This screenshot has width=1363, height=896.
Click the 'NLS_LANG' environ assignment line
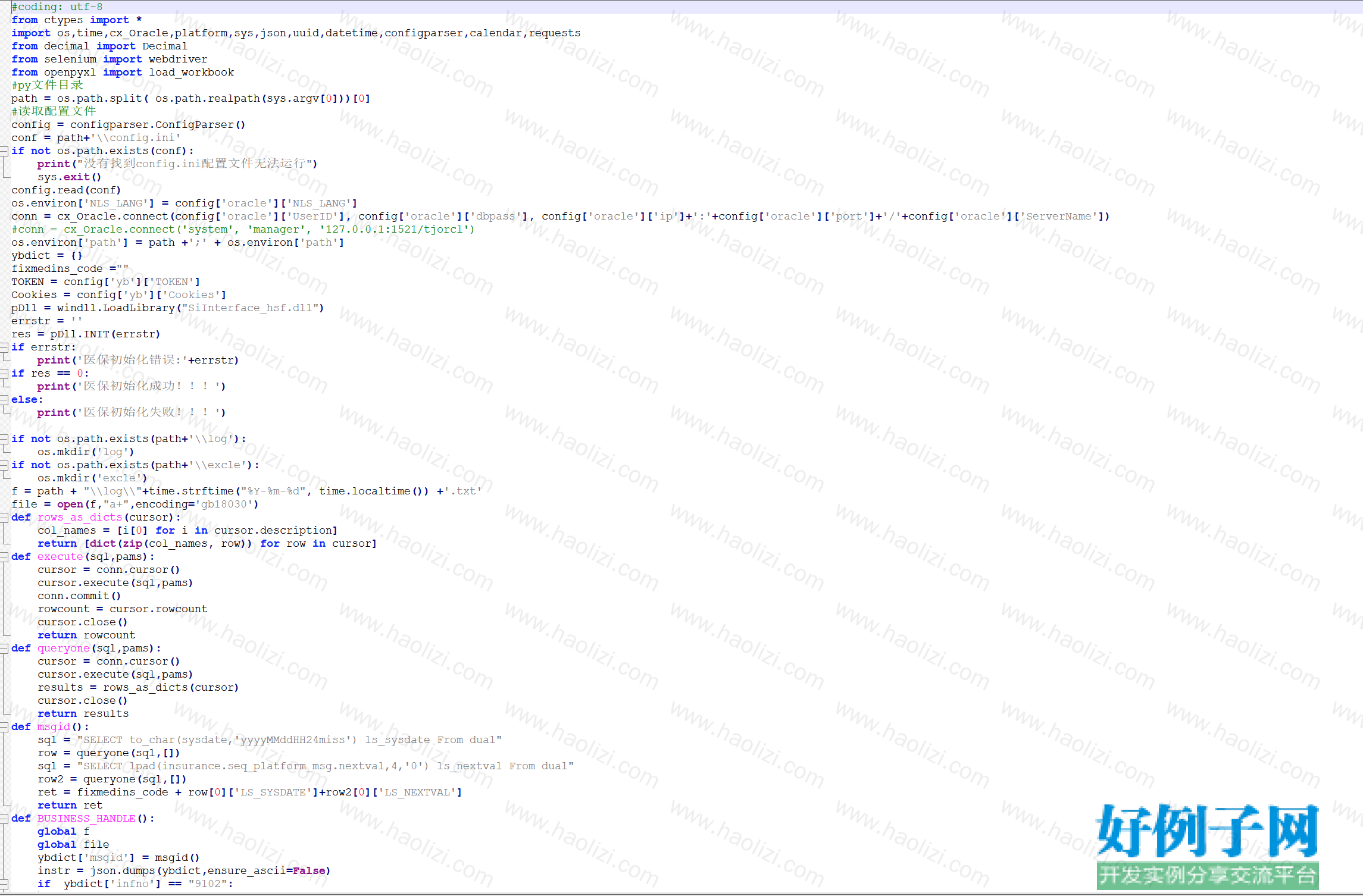point(185,203)
